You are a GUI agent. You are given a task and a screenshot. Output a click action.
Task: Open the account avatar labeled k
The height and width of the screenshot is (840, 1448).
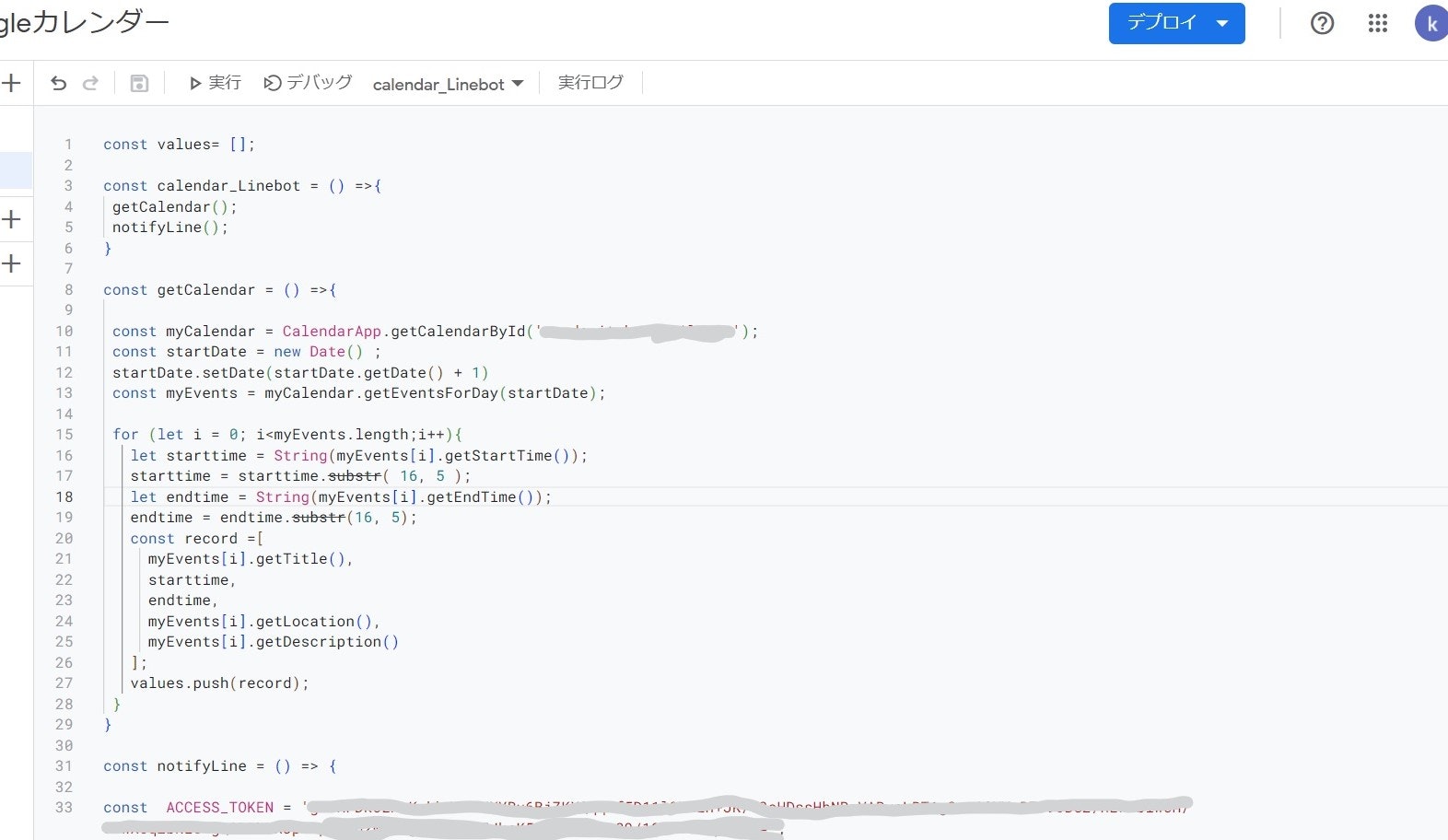[x=1431, y=24]
